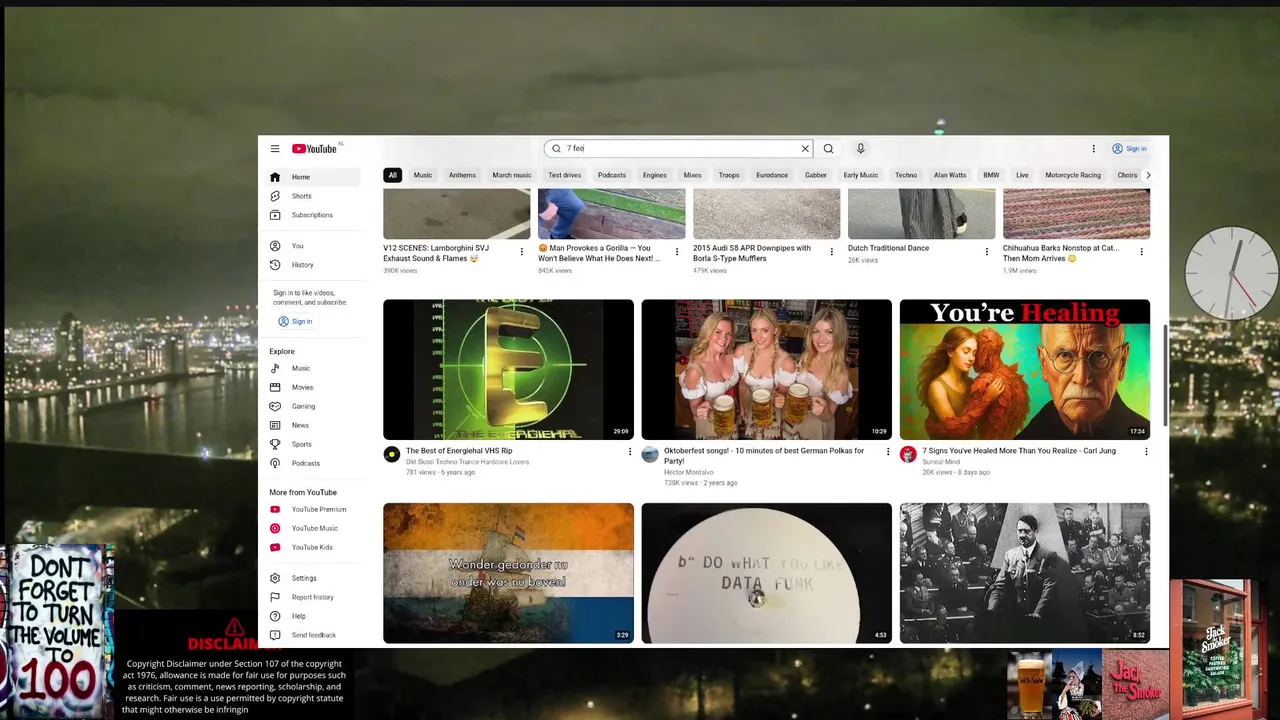Select the Alan Watts filter chip
Screen dimensions: 1280x720
pos(950,175)
